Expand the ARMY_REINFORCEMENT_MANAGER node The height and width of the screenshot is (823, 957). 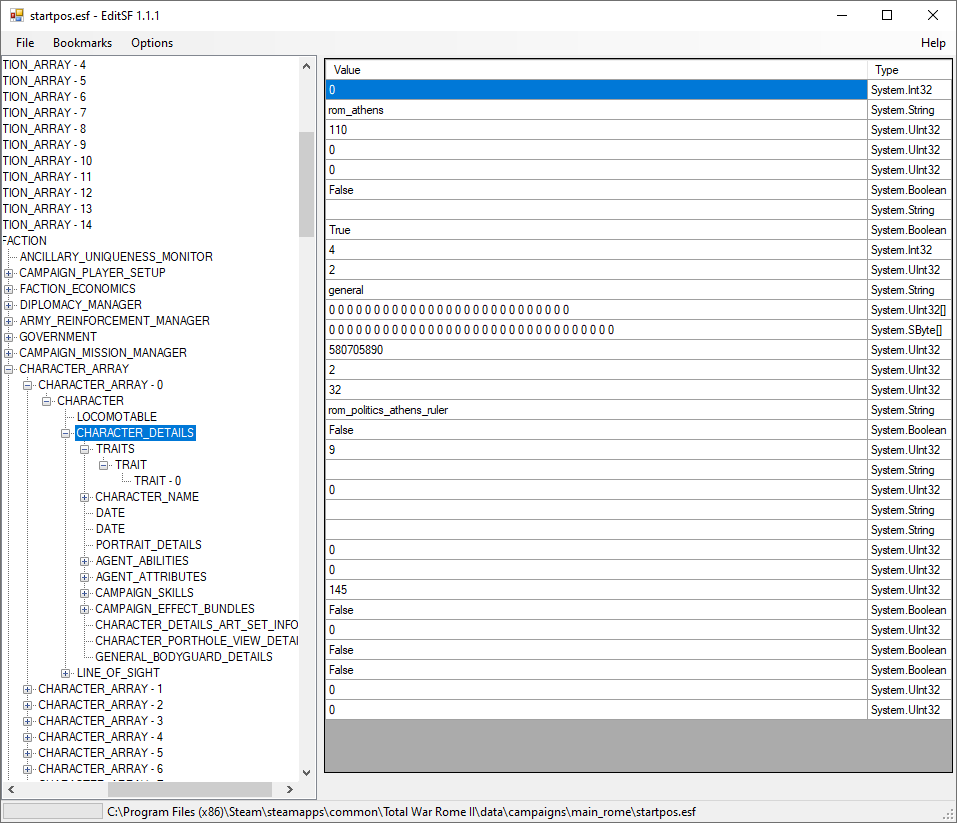tap(9, 321)
